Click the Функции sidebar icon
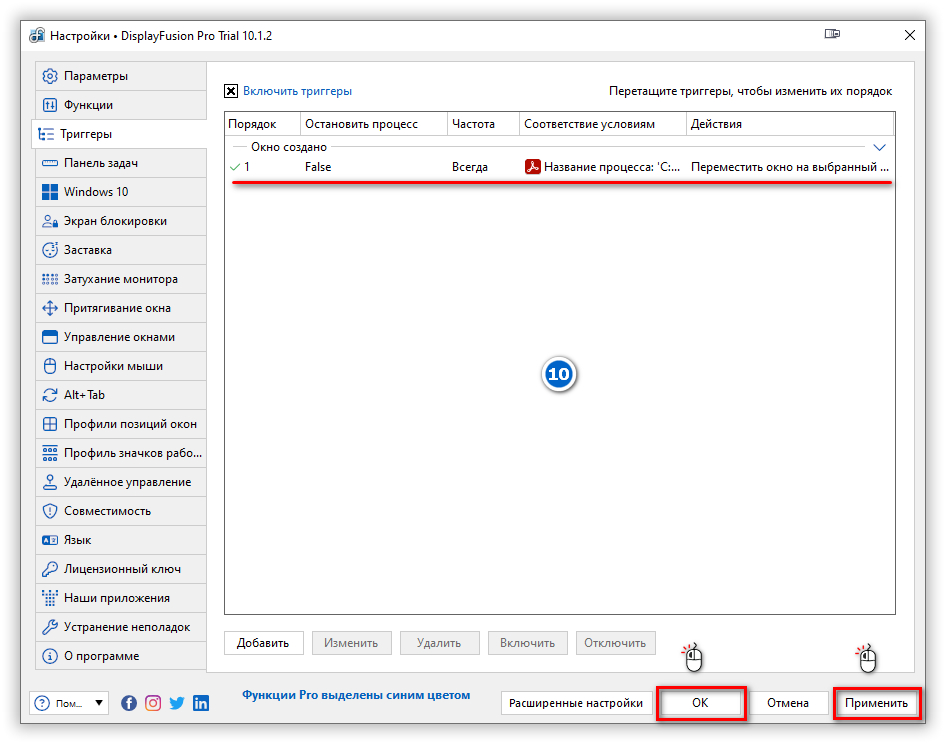The height and width of the screenshot is (744, 946). 49,105
